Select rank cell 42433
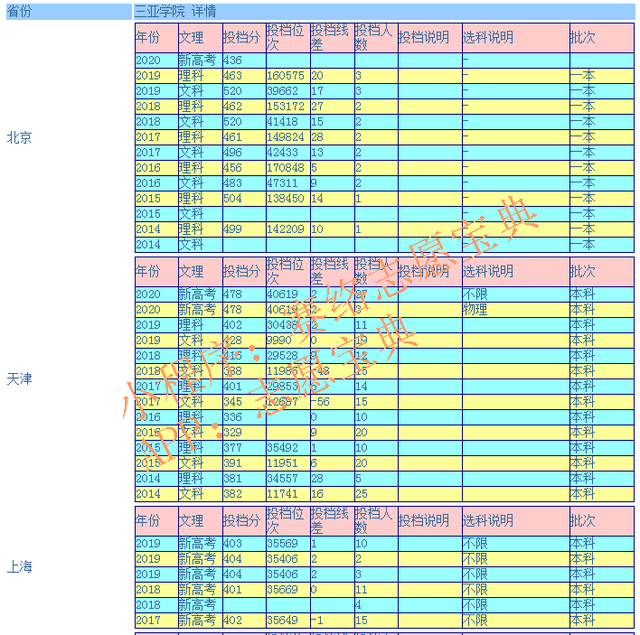This screenshot has width=640, height=635. click(x=288, y=152)
